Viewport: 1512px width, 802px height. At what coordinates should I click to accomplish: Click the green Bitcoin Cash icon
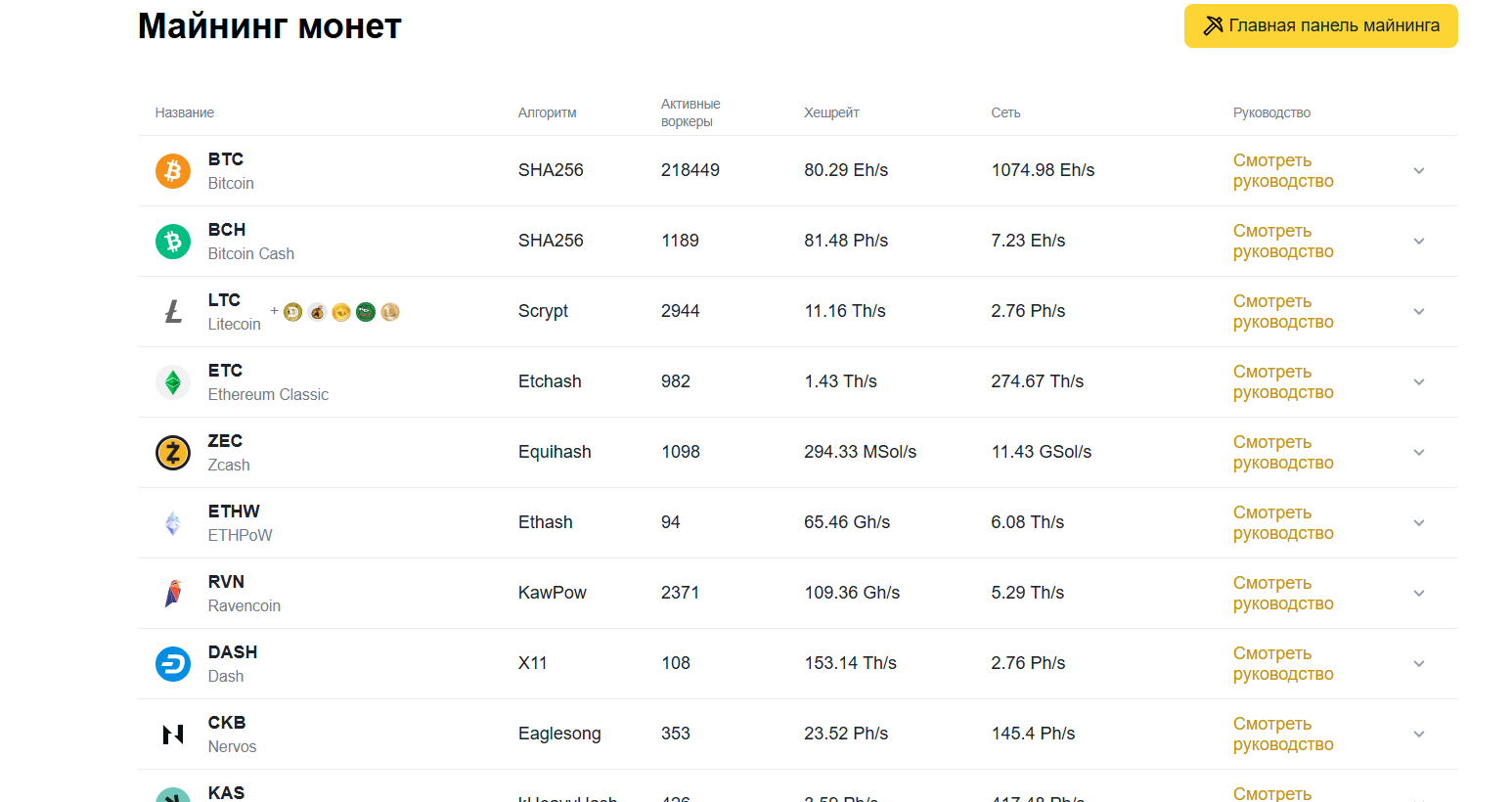173,242
